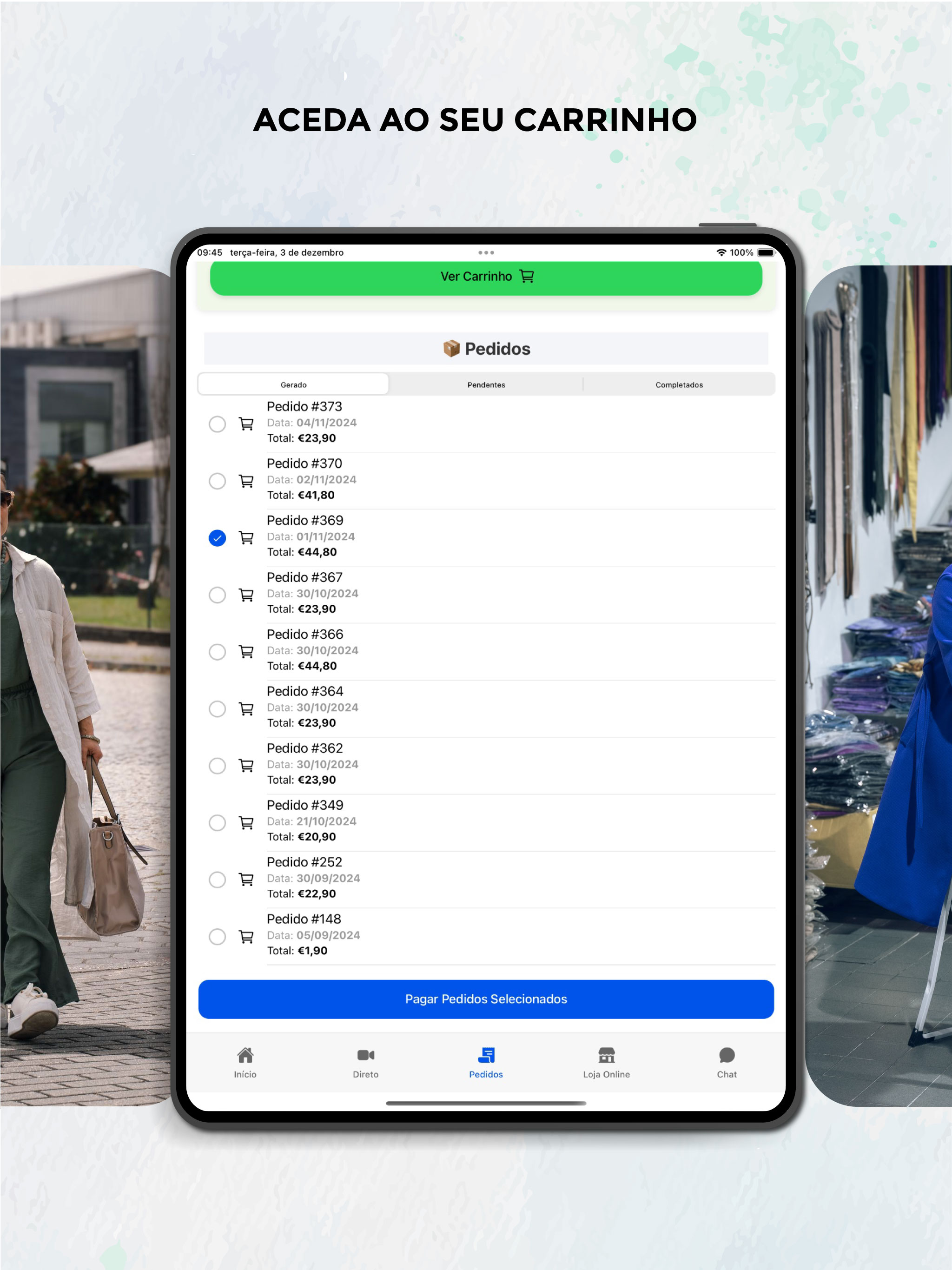Tap the home indicator bar

[486, 1103]
